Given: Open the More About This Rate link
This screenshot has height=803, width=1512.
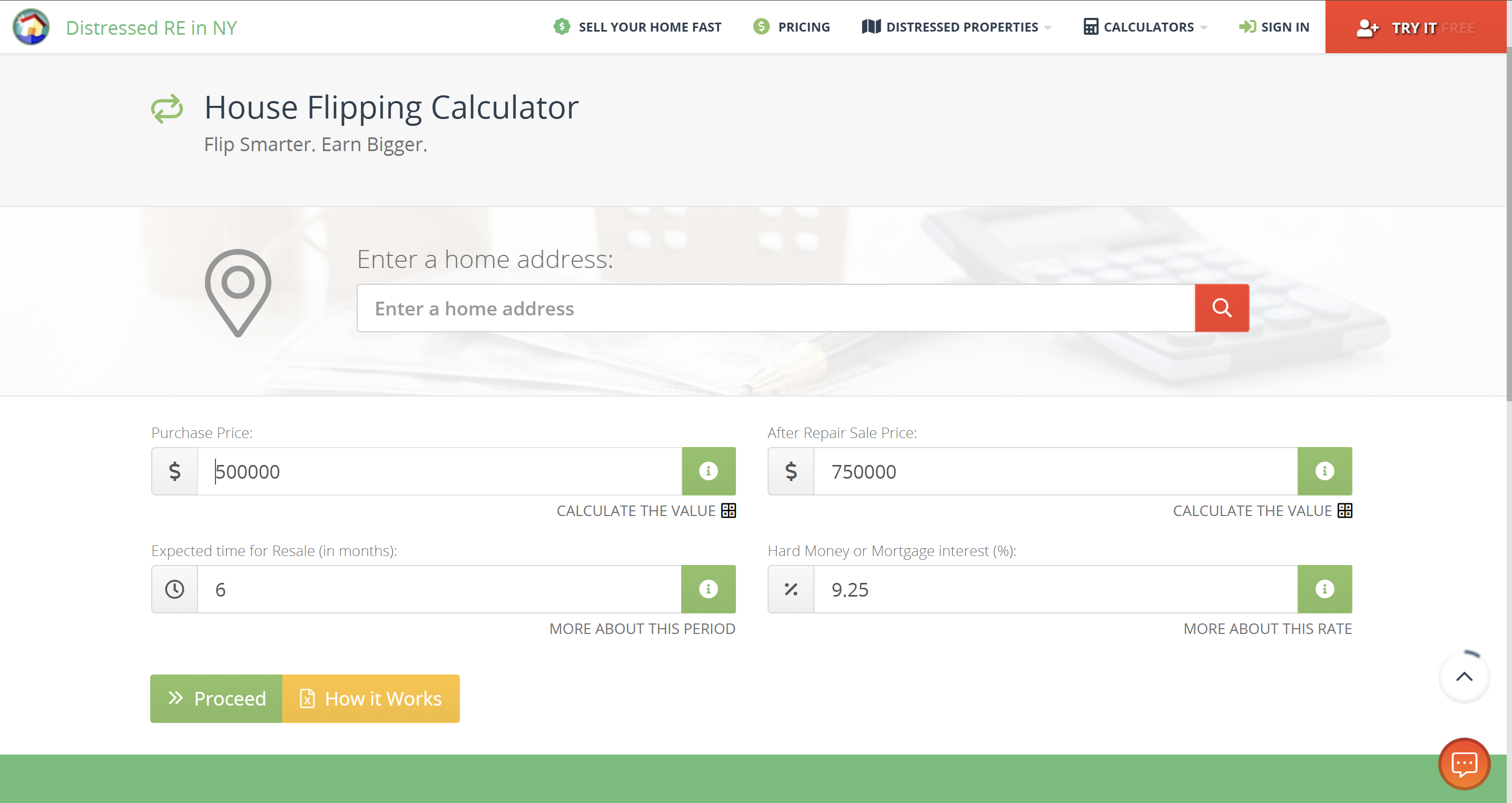Looking at the screenshot, I should 1267,629.
